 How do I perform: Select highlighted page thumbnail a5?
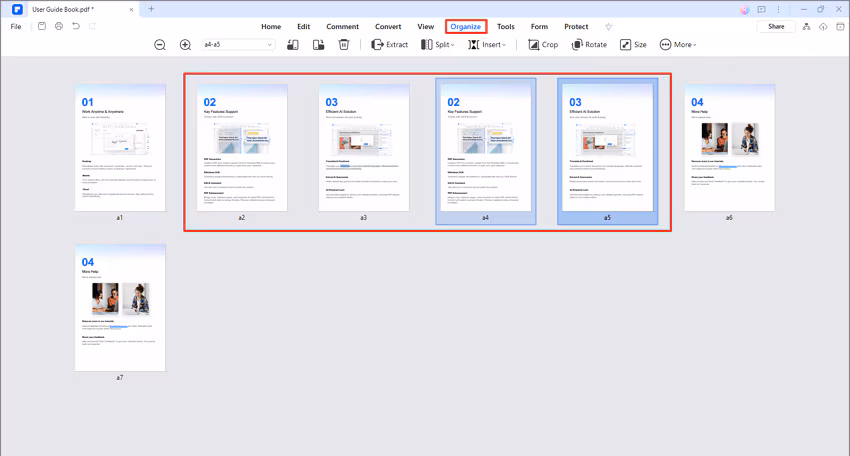(x=608, y=151)
